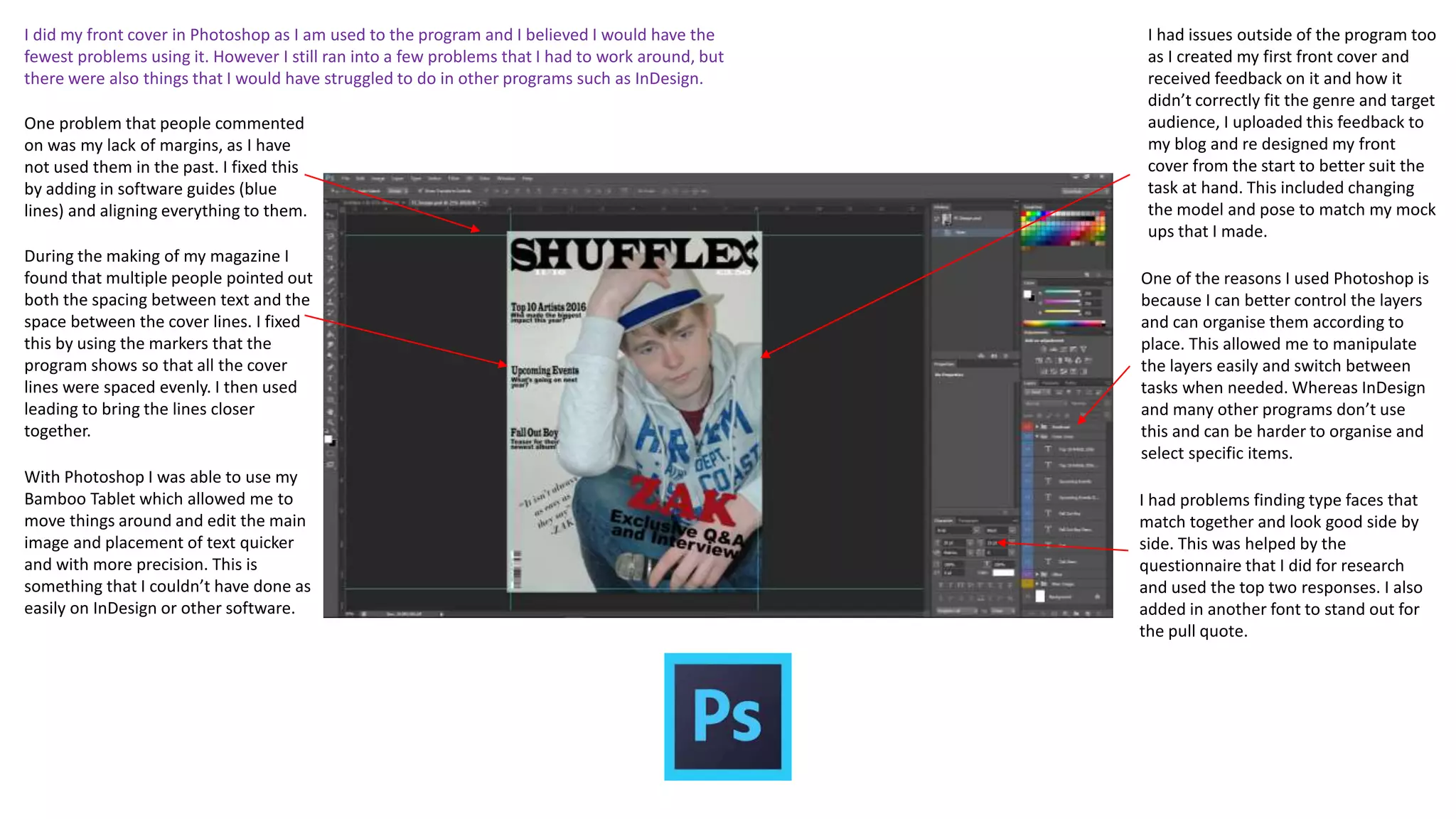The image size is (1456, 819).
Task: Click create new layer icon in Layers footer
Action: pos(1088,613)
